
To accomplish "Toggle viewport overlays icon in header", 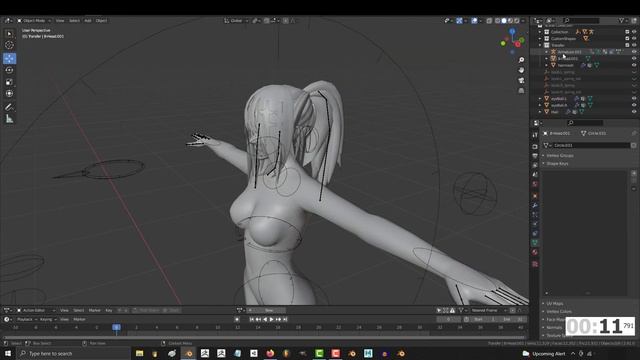I will pos(474,20).
